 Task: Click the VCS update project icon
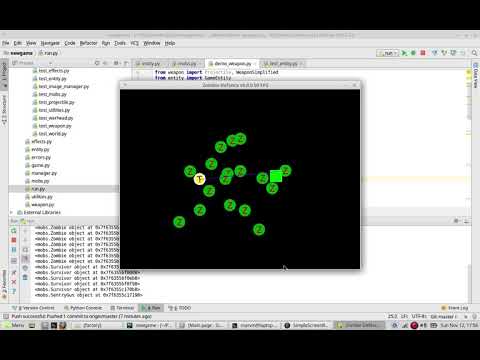pos(434,53)
